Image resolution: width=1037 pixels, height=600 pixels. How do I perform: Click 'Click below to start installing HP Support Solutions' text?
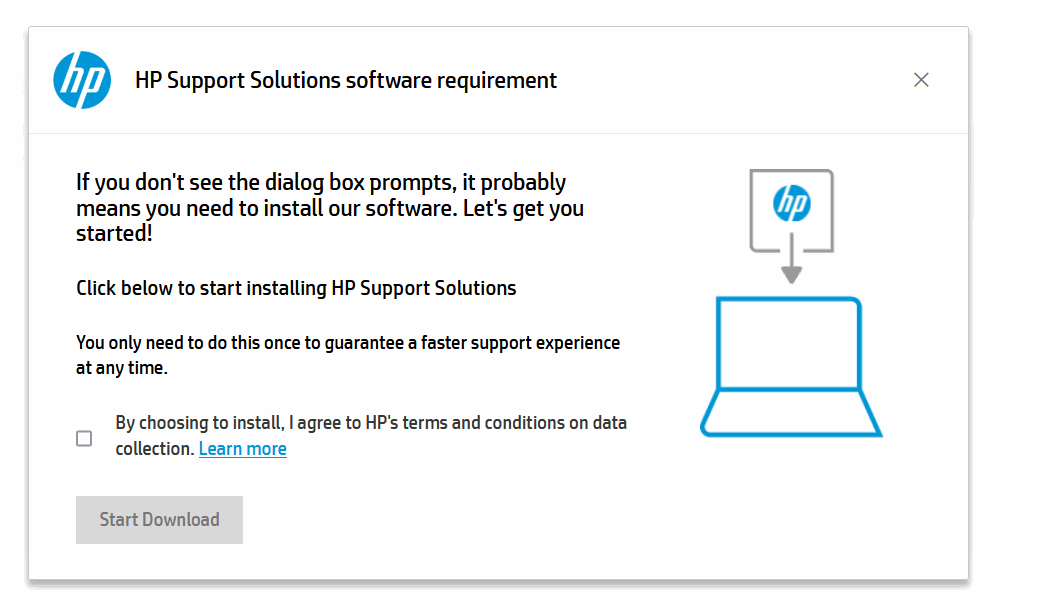(x=296, y=289)
